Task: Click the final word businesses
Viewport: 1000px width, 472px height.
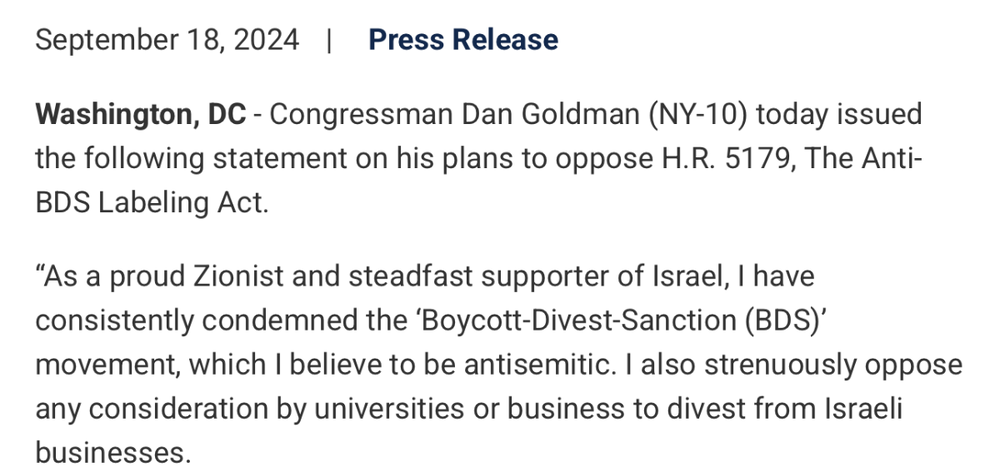Action: pyautogui.click(x=112, y=452)
